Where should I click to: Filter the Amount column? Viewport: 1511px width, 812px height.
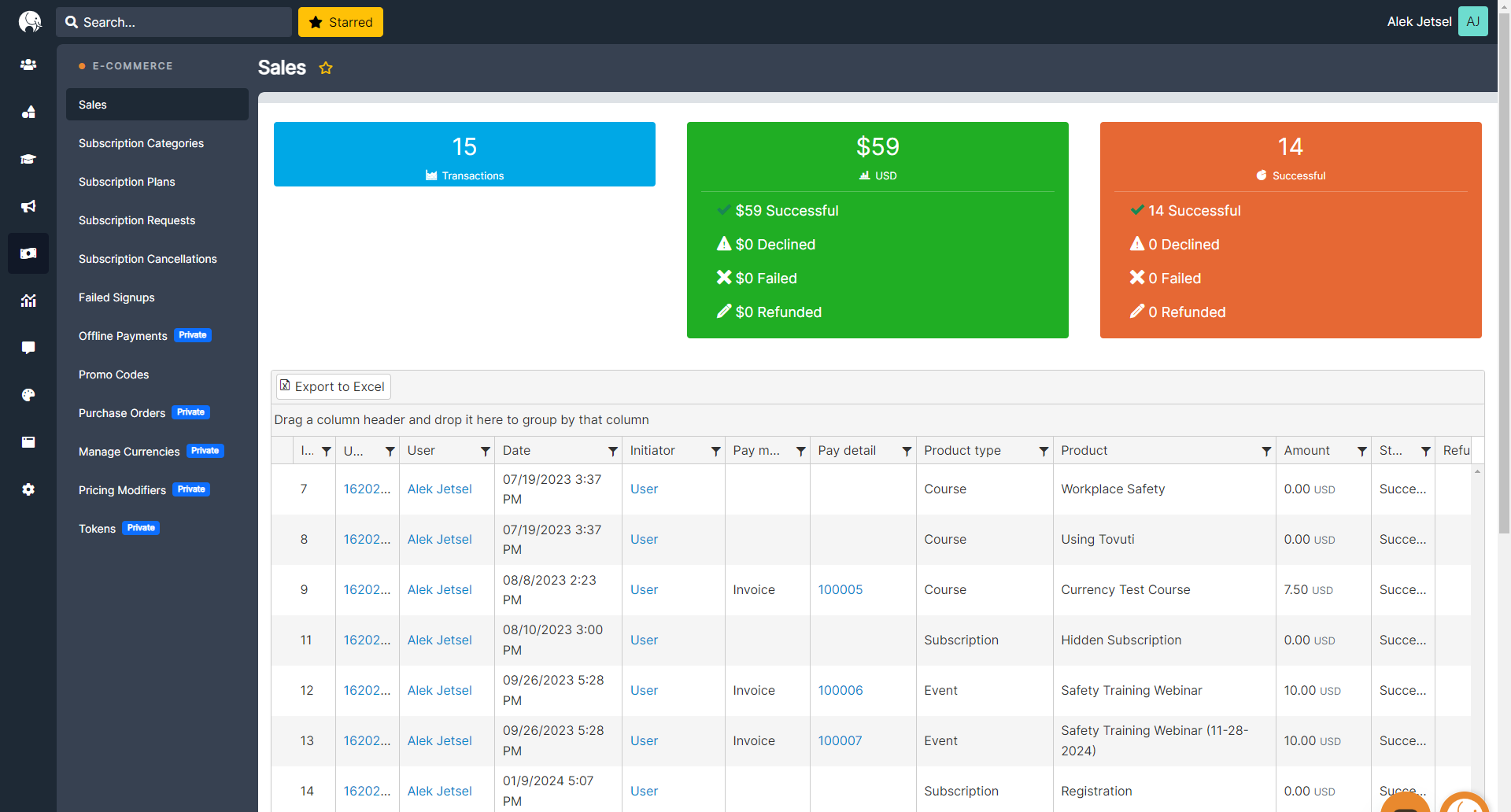[x=1362, y=451]
